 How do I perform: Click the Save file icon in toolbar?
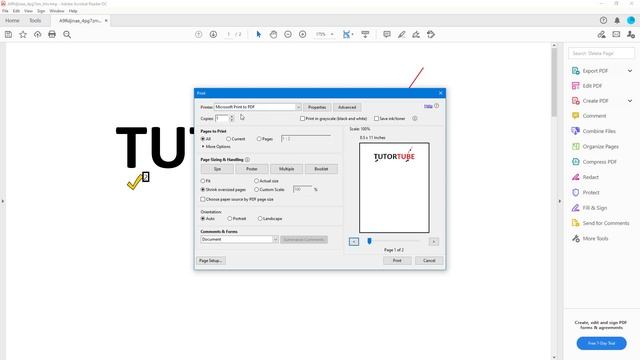click(8, 35)
